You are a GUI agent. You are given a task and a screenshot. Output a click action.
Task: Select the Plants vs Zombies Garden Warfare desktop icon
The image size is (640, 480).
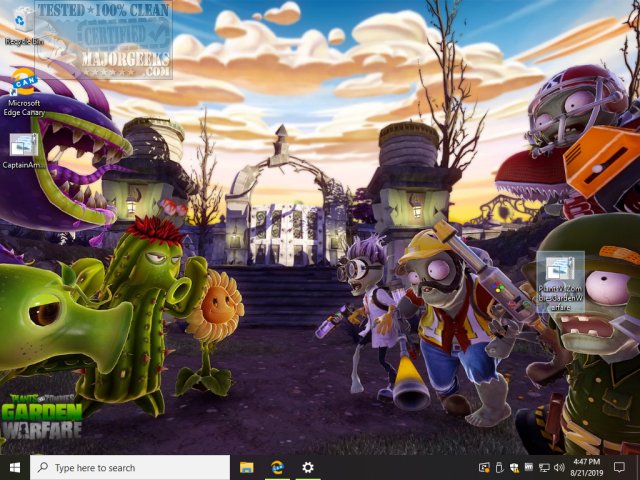pos(560,282)
